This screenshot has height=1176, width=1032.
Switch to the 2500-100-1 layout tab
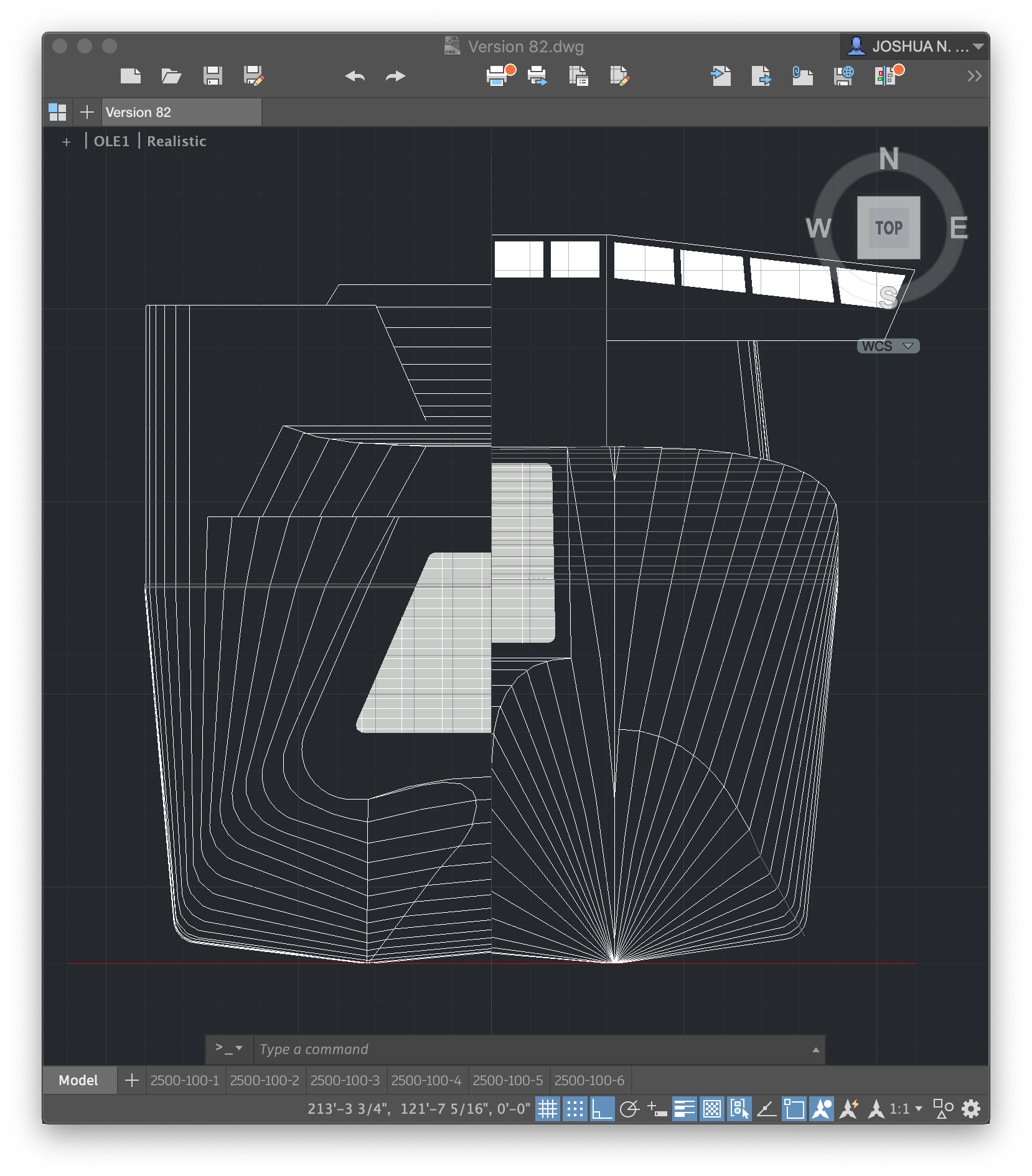click(185, 1080)
